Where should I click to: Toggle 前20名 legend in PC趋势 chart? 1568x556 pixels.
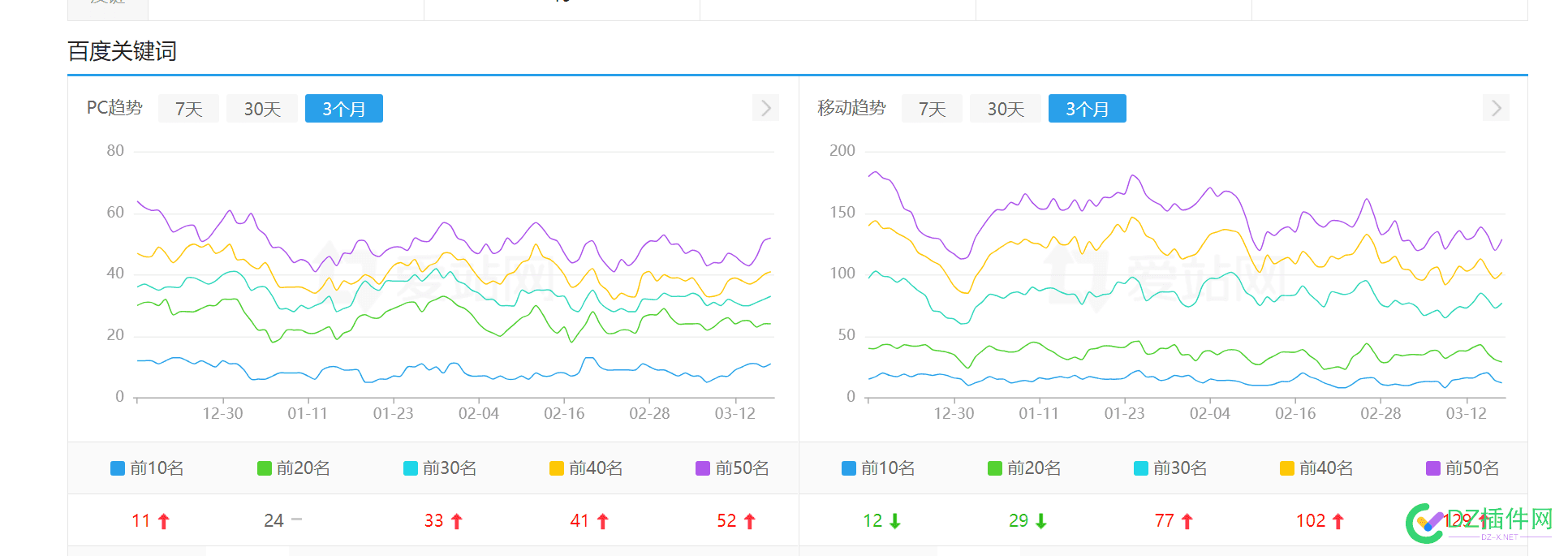(294, 468)
